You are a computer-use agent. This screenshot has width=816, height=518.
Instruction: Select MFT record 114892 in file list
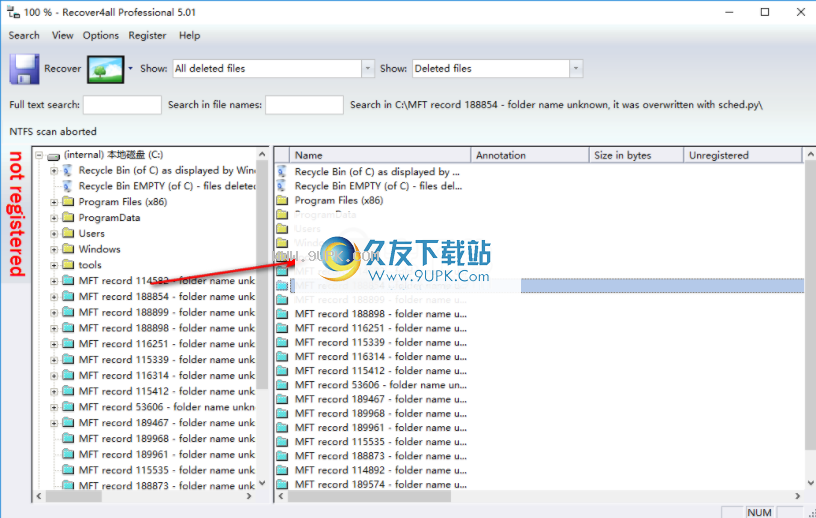click(x=380, y=470)
